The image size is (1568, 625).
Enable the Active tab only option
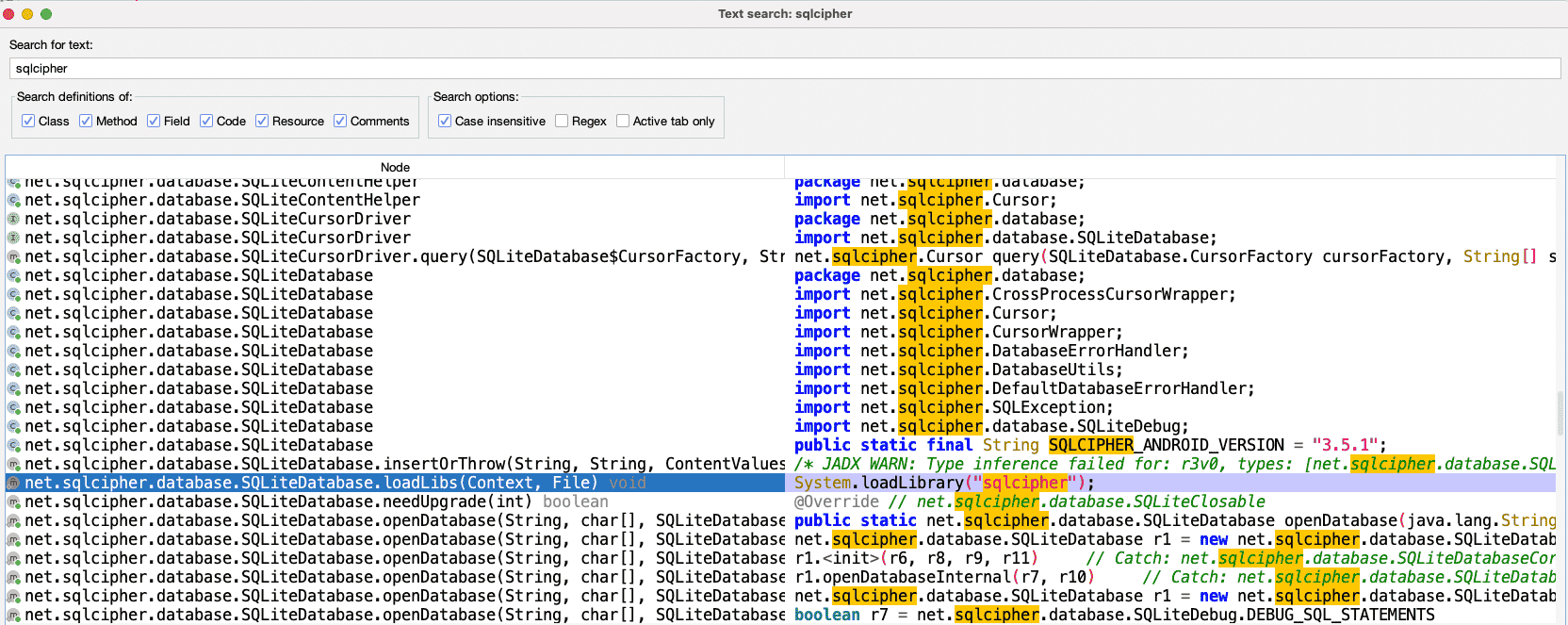(623, 121)
